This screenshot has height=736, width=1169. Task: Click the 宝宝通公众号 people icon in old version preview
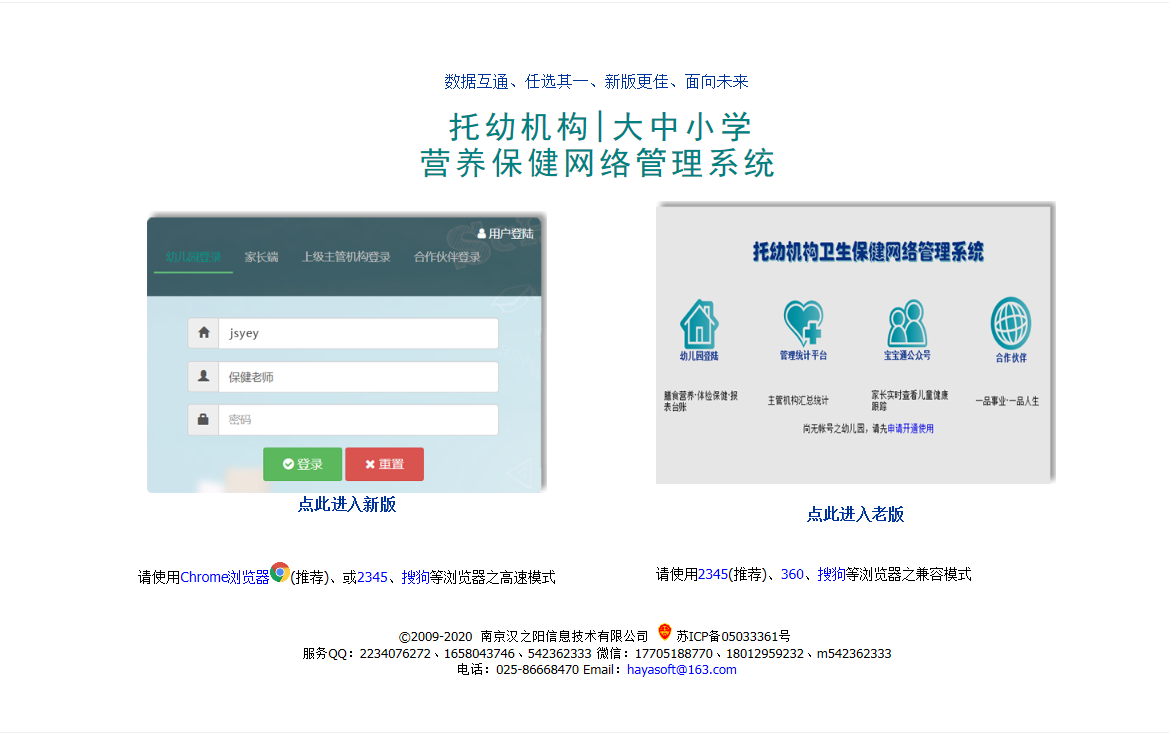[907, 323]
